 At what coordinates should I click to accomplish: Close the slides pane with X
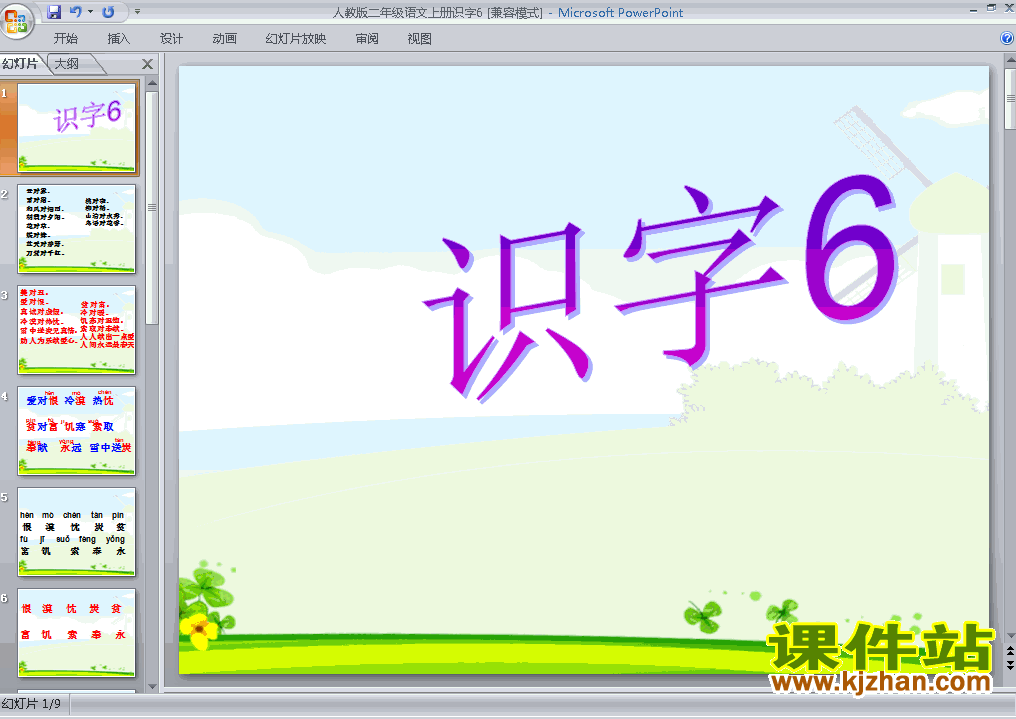[147, 64]
